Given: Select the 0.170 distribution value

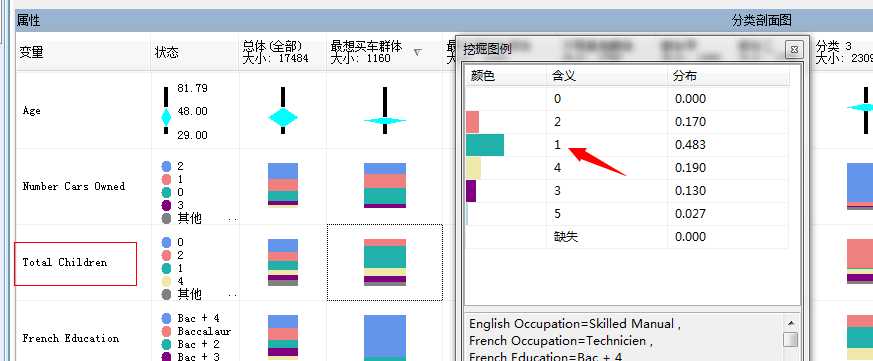Looking at the screenshot, I should click(690, 121).
